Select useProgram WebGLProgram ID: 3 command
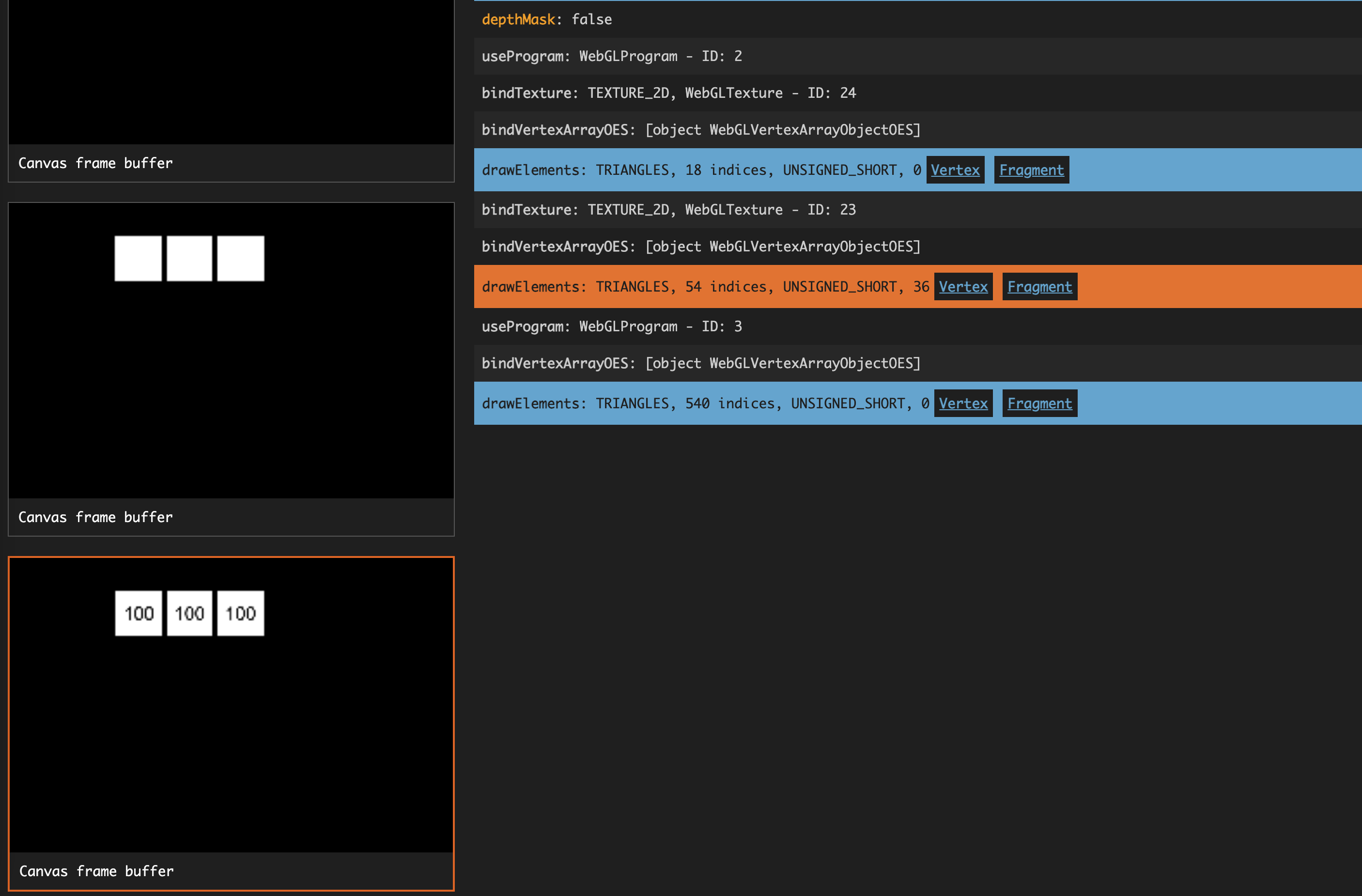This screenshot has height=896, width=1362. 611,326
